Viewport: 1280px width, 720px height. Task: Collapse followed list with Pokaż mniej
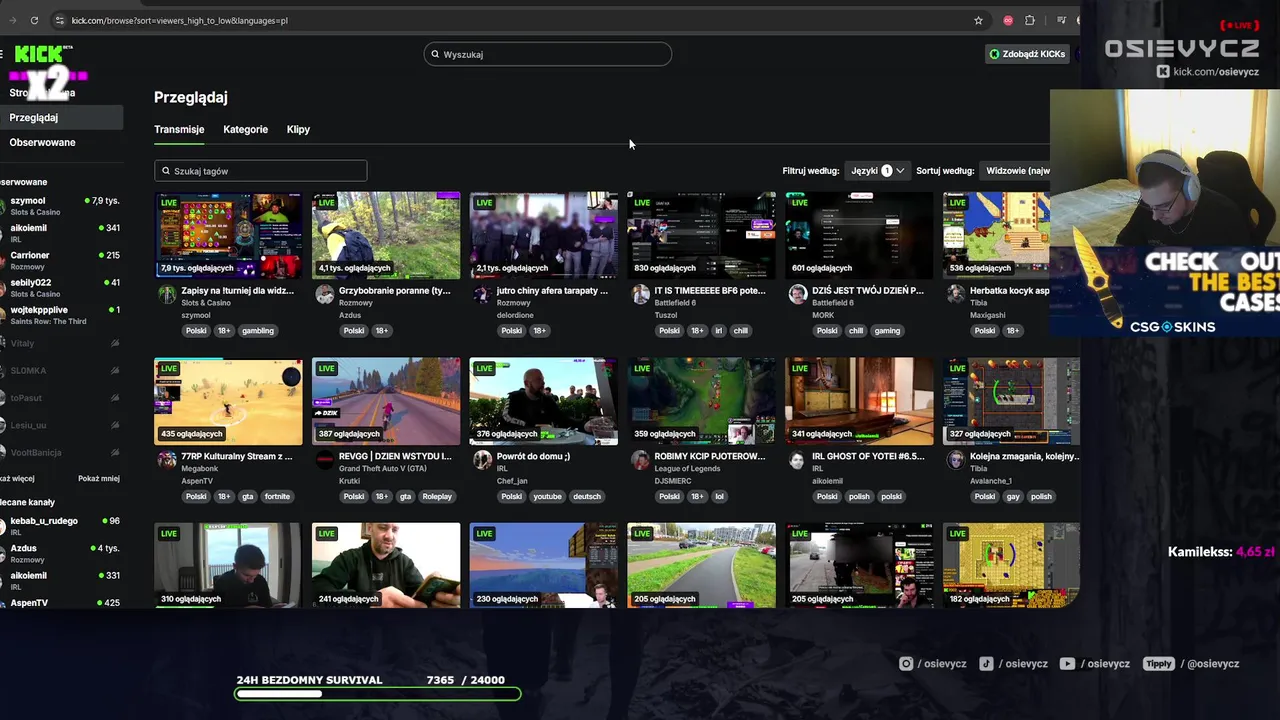[99, 478]
